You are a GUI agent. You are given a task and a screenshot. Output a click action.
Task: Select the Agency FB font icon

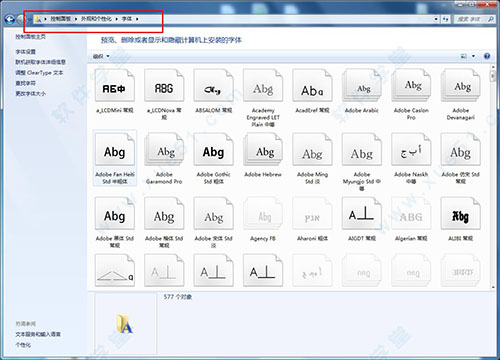pos(263,213)
